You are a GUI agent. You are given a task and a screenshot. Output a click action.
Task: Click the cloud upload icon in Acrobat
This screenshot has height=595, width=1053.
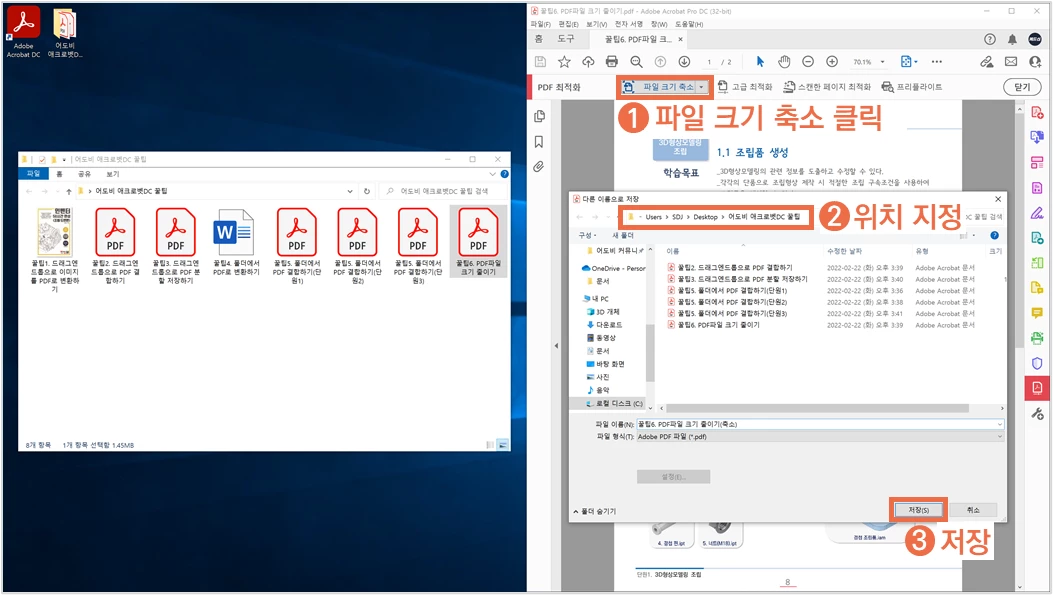[x=588, y=62]
